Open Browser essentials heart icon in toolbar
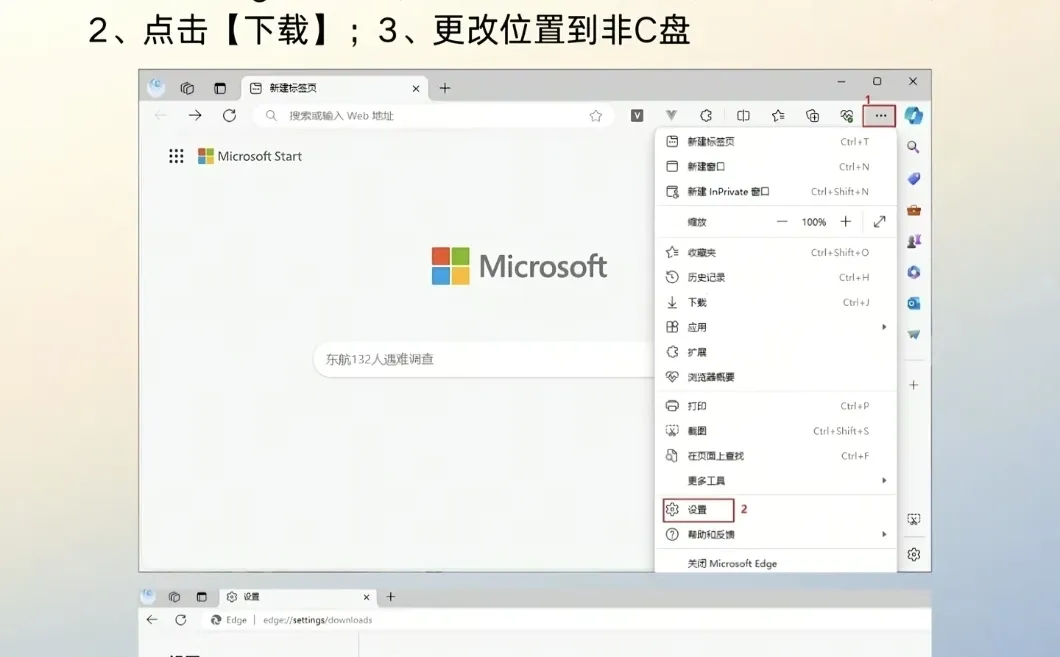 click(x=846, y=116)
